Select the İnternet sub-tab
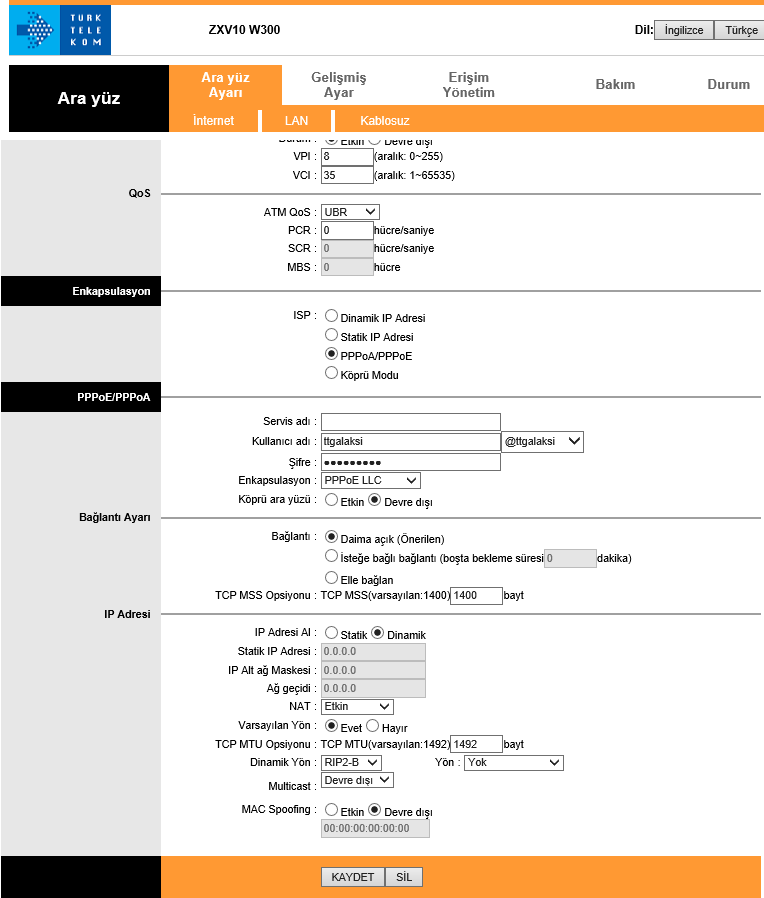 213,120
